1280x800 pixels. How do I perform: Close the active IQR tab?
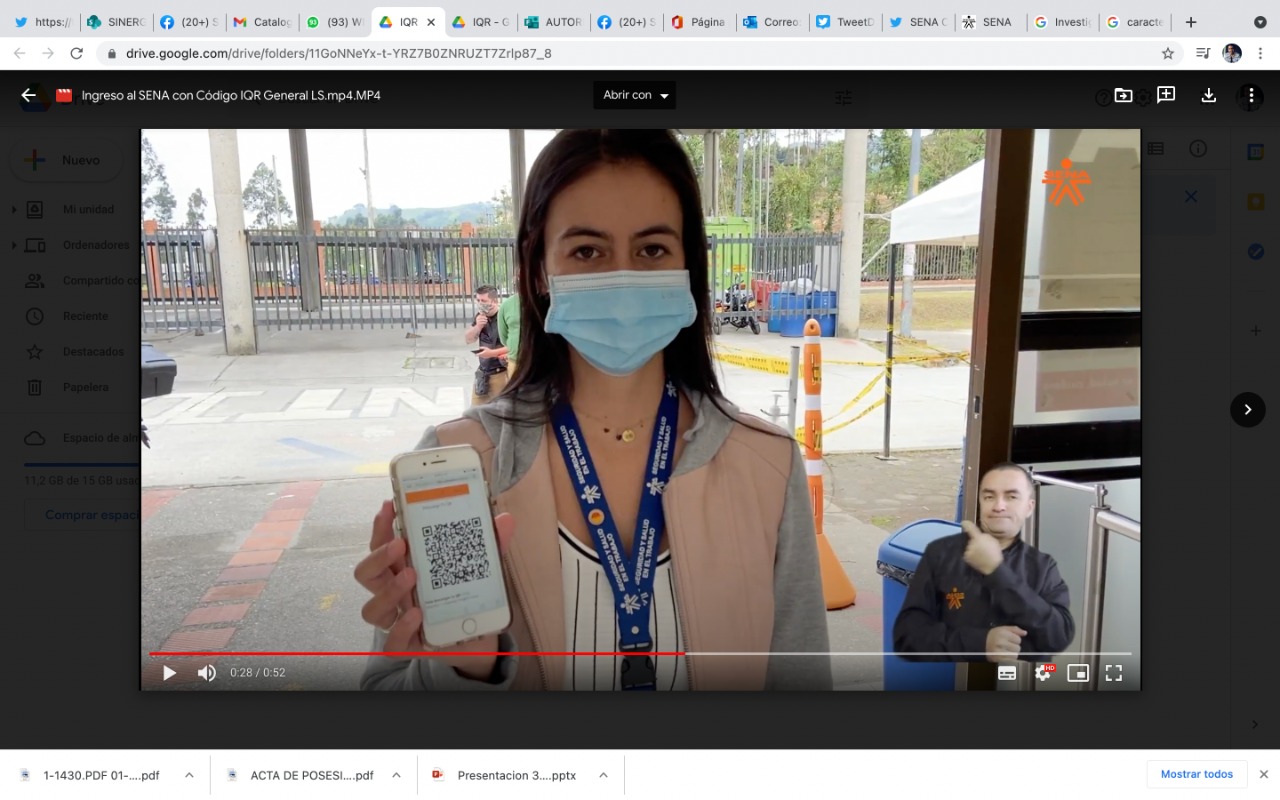[431, 22]
